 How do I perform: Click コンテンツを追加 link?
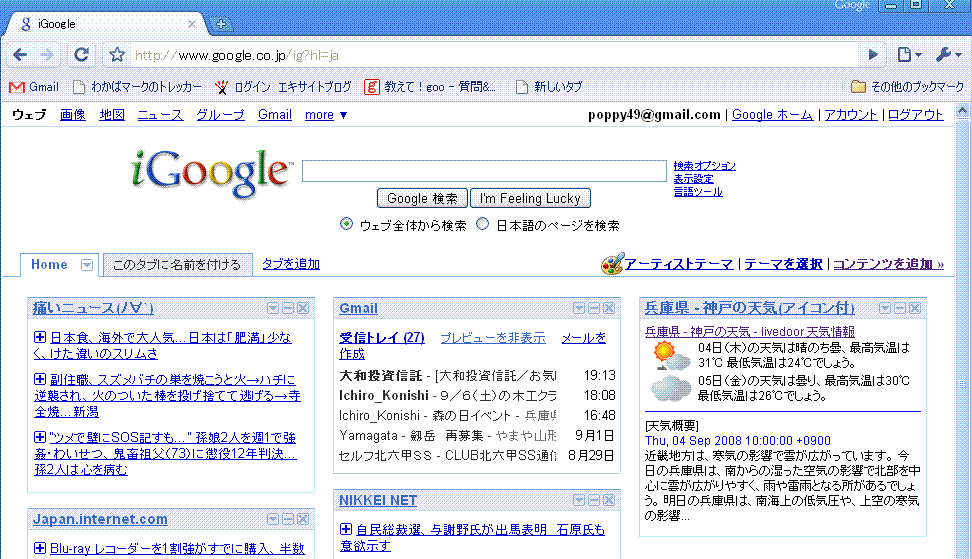(x=888, y=264)
